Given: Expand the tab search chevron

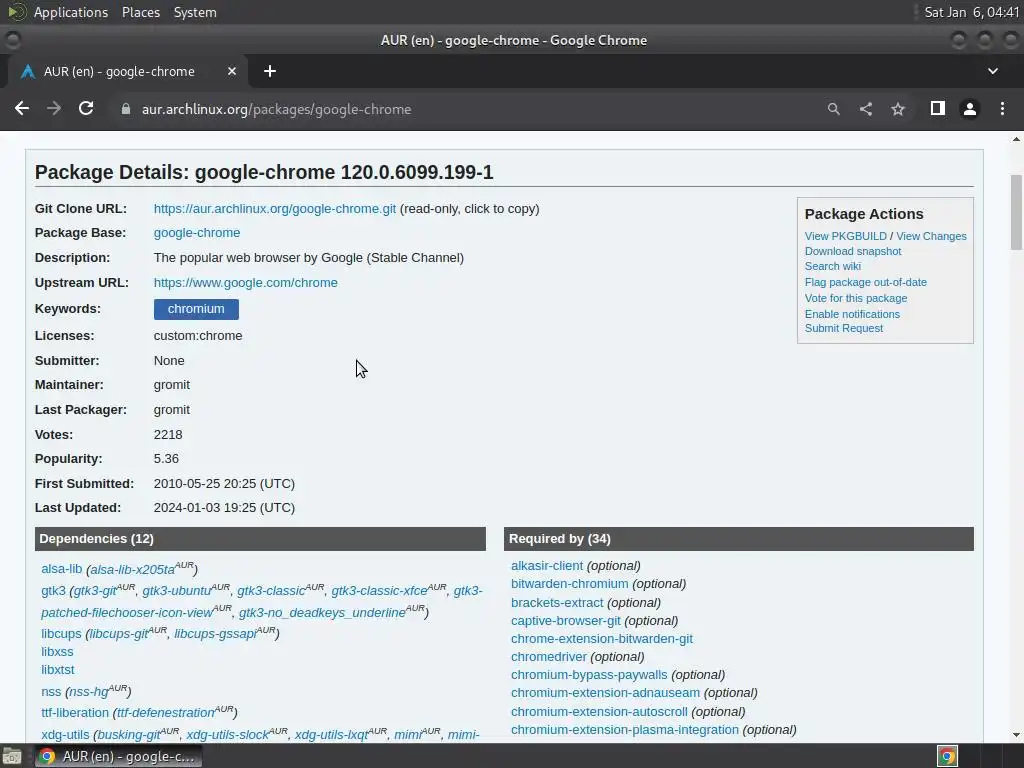Looking at the screenshot, I should point(993,71).
